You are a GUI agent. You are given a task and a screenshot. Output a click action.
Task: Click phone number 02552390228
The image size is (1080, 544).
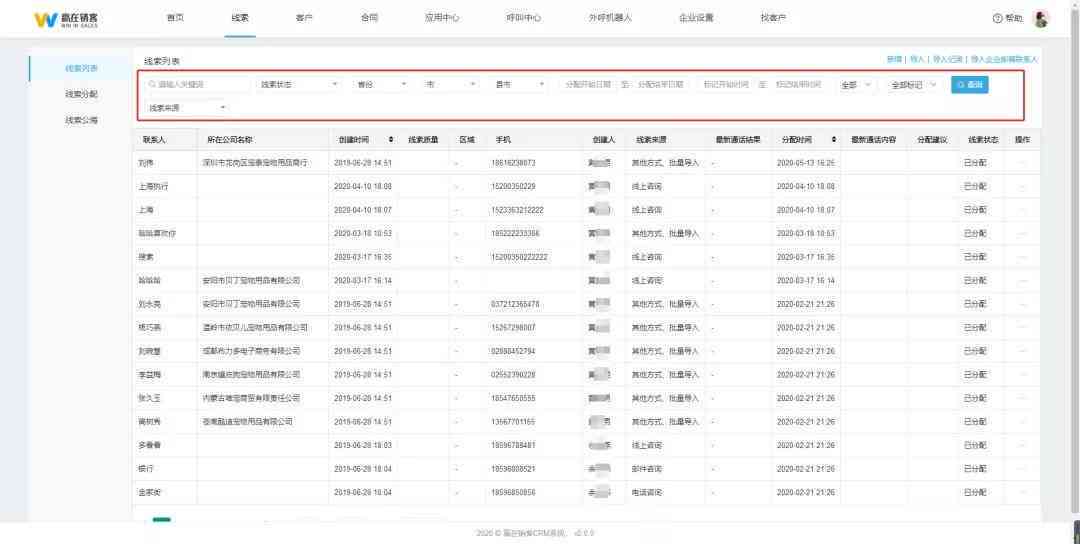pyautogui.click(x=513, y=375)
